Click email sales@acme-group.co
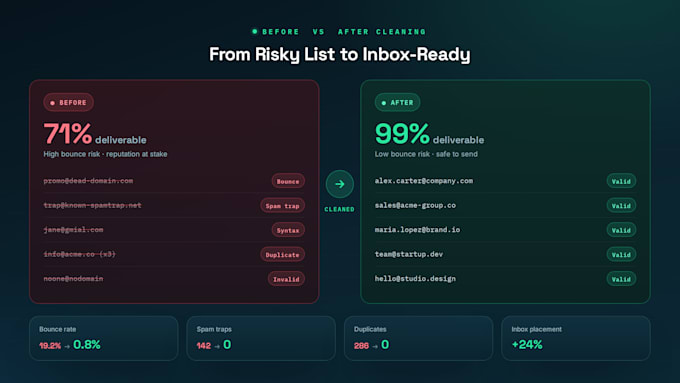Image resolution: width=680 pixels, height=383 pixels. click(x=415, y=205)
